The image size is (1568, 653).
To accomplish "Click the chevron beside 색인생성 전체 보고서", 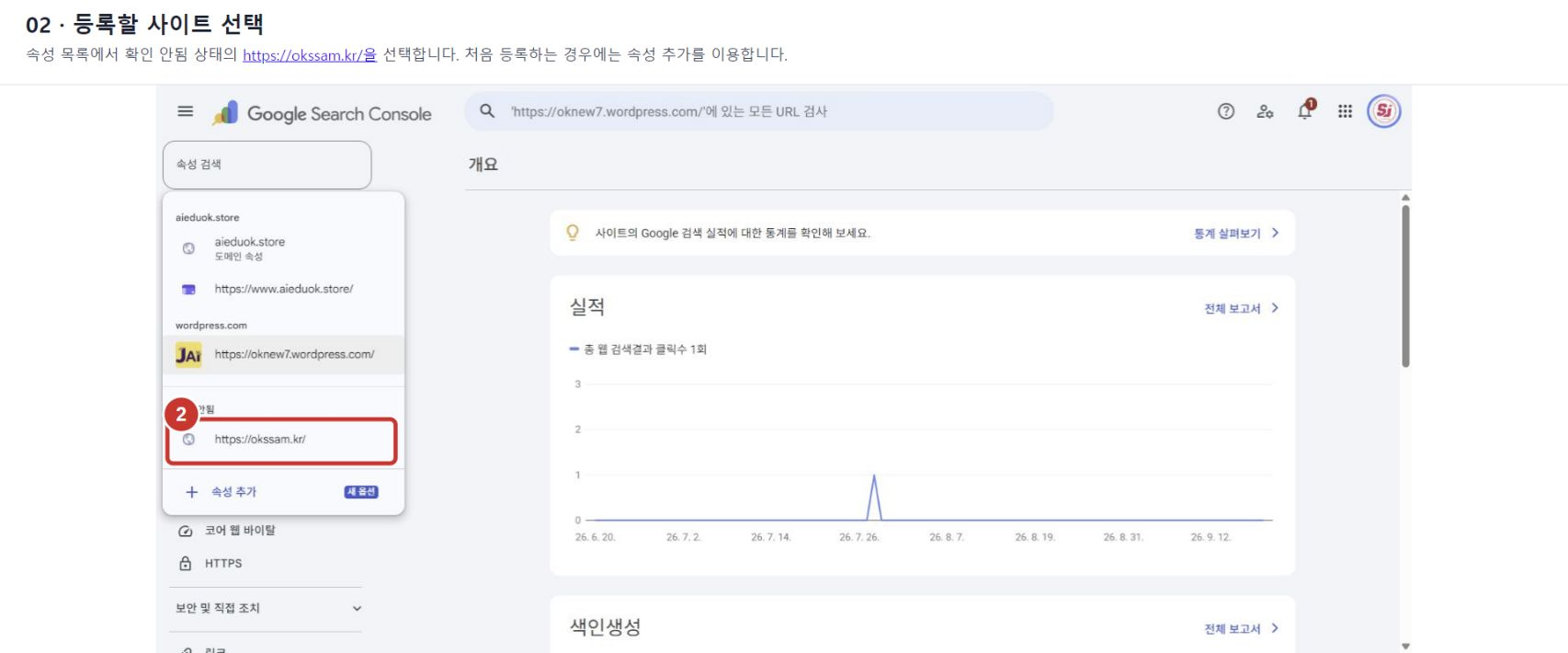I will [1275, 628].
